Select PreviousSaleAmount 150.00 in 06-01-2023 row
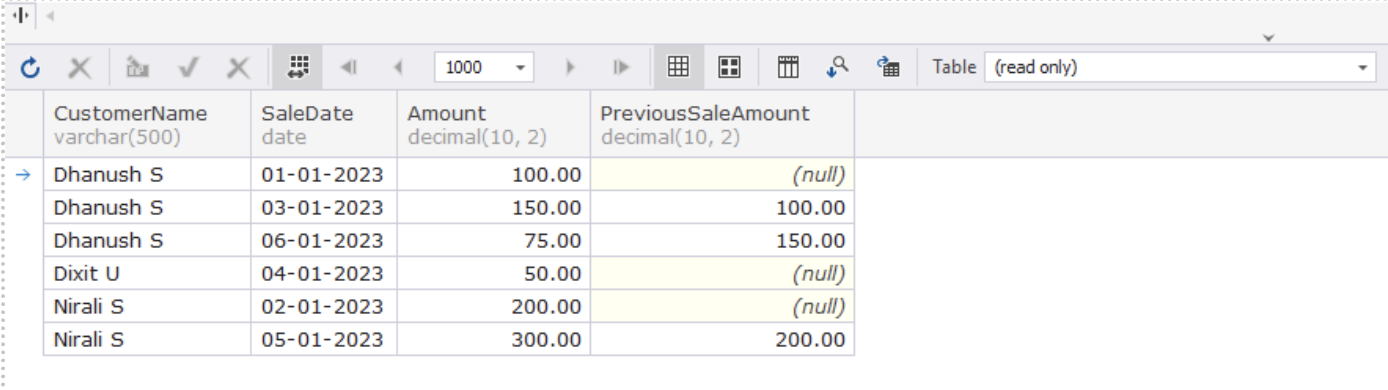 pyautogui.click(x=722, y=240)
